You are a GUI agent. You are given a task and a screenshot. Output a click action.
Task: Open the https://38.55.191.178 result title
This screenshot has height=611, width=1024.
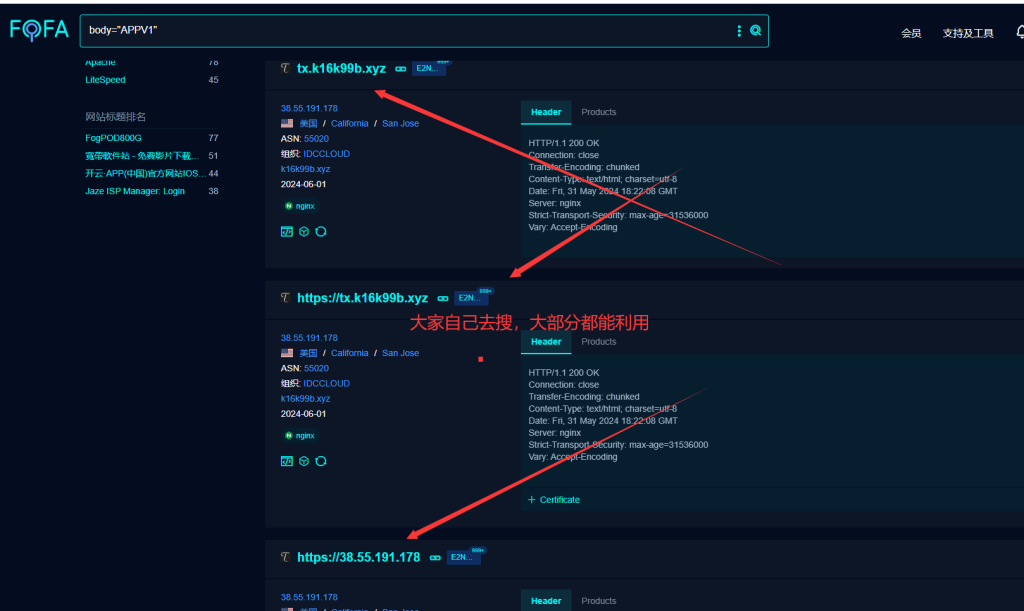point(359,557)
